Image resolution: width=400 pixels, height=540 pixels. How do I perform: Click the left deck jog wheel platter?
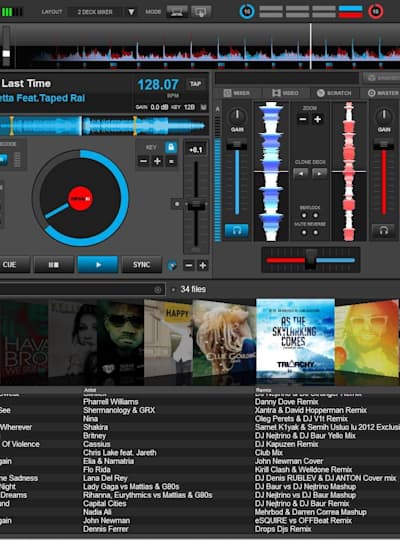tap(80, 198)
